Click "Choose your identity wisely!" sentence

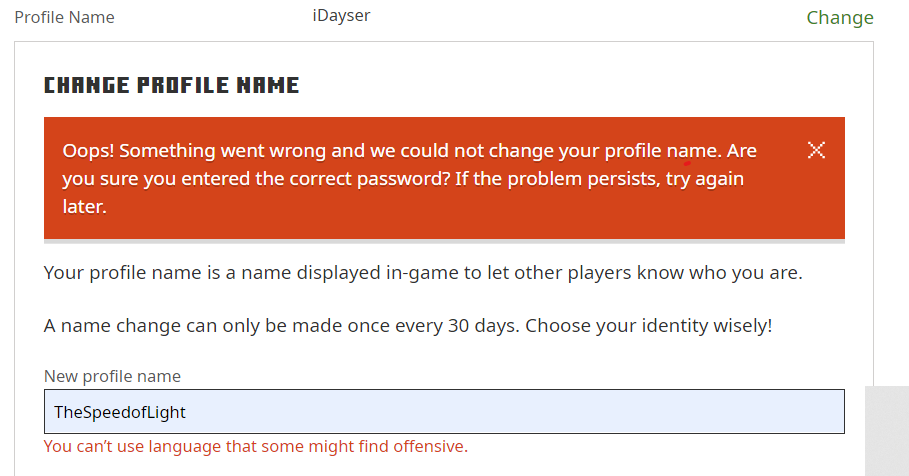point(649,326)
